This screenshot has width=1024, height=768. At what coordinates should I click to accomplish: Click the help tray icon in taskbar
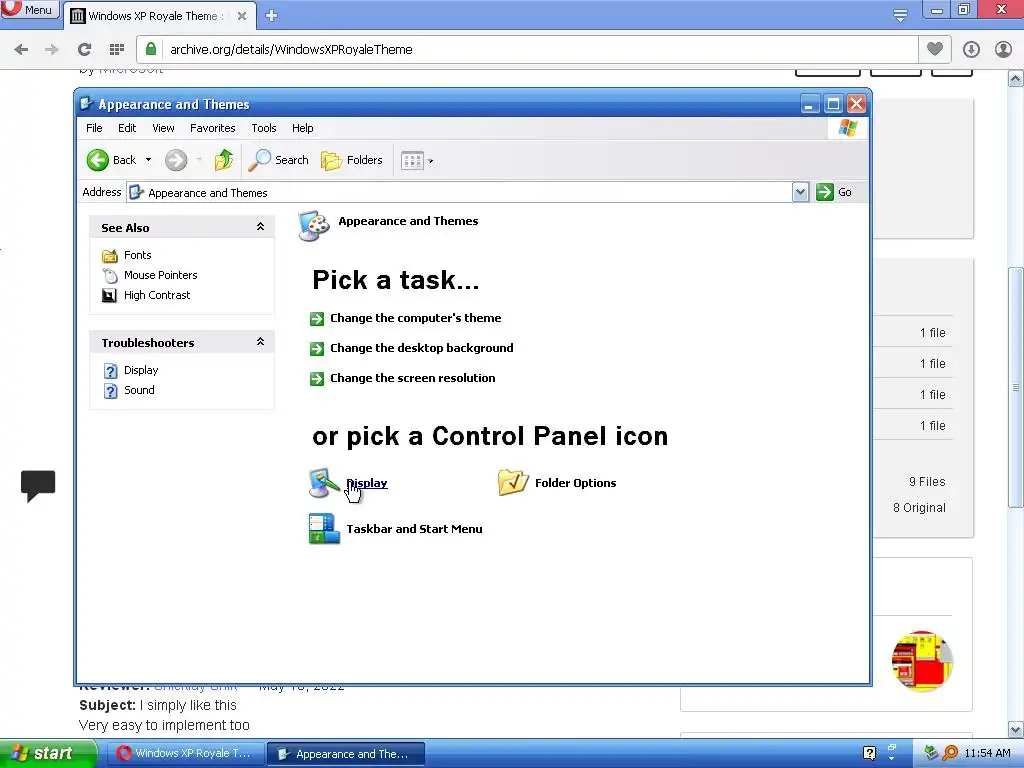coord(869,753)
